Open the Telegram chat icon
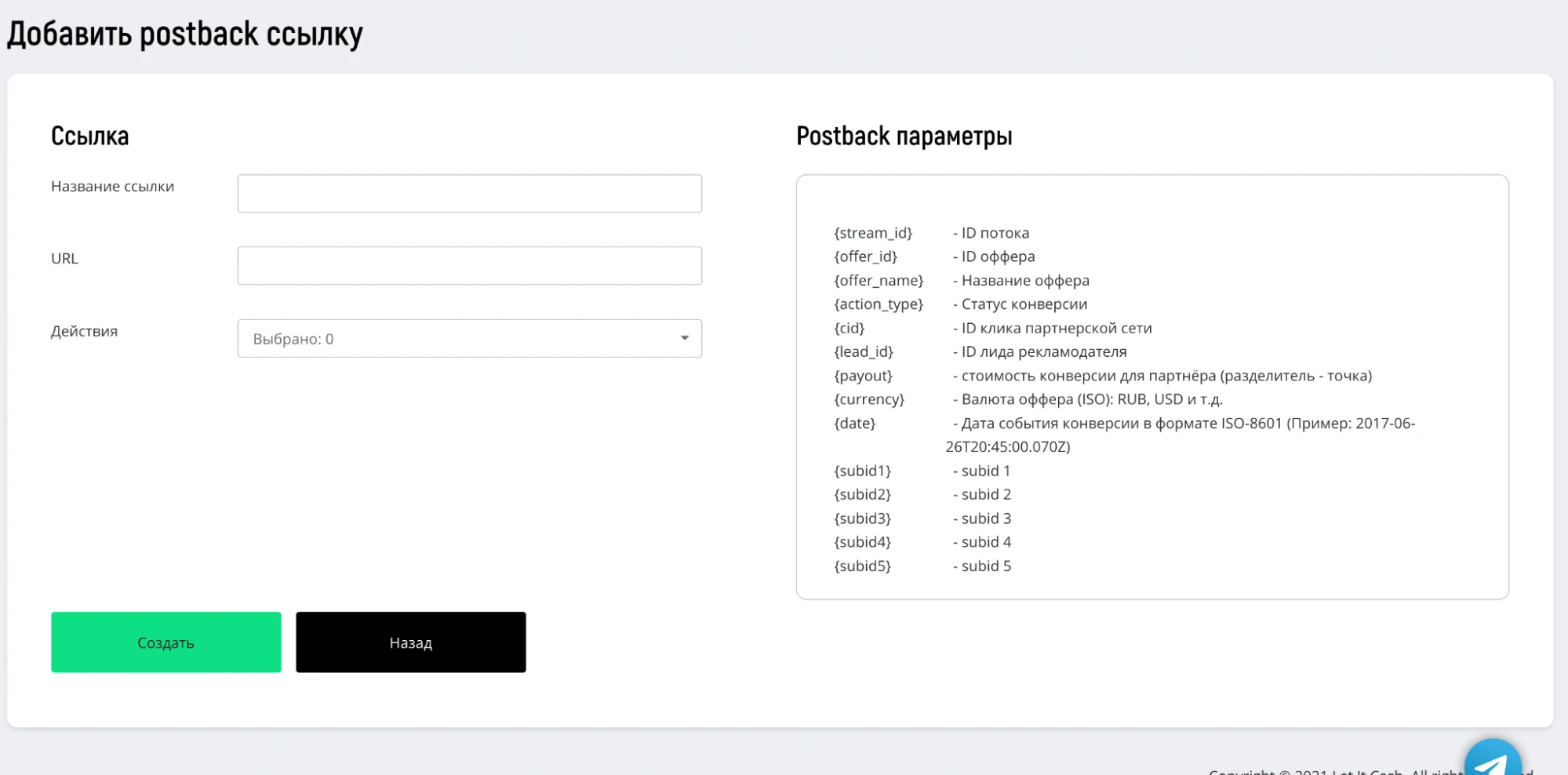The width and height of the screenshot is (1568, 775). [x=1493, y=759]
